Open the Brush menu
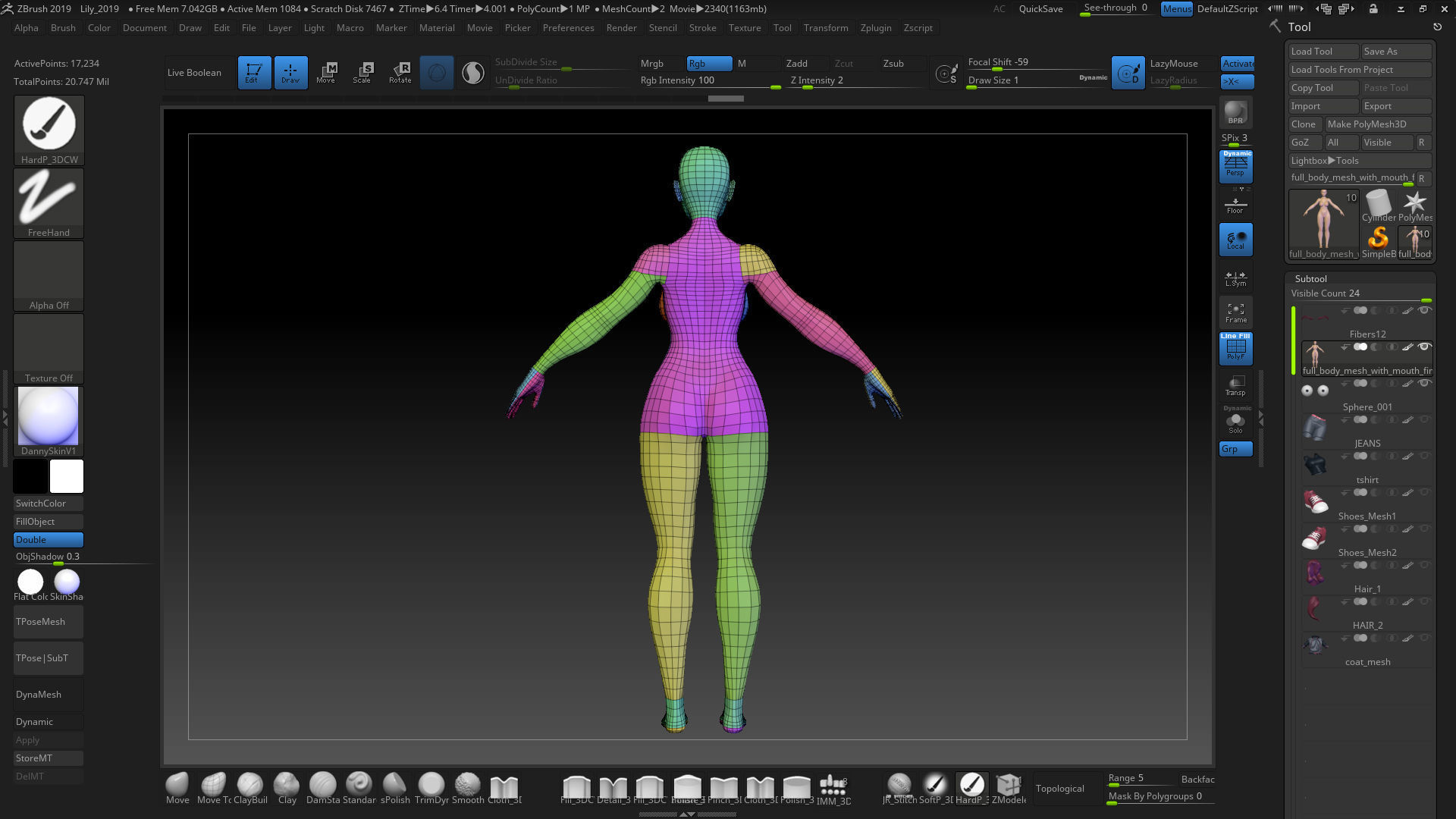 pos(63,27)
